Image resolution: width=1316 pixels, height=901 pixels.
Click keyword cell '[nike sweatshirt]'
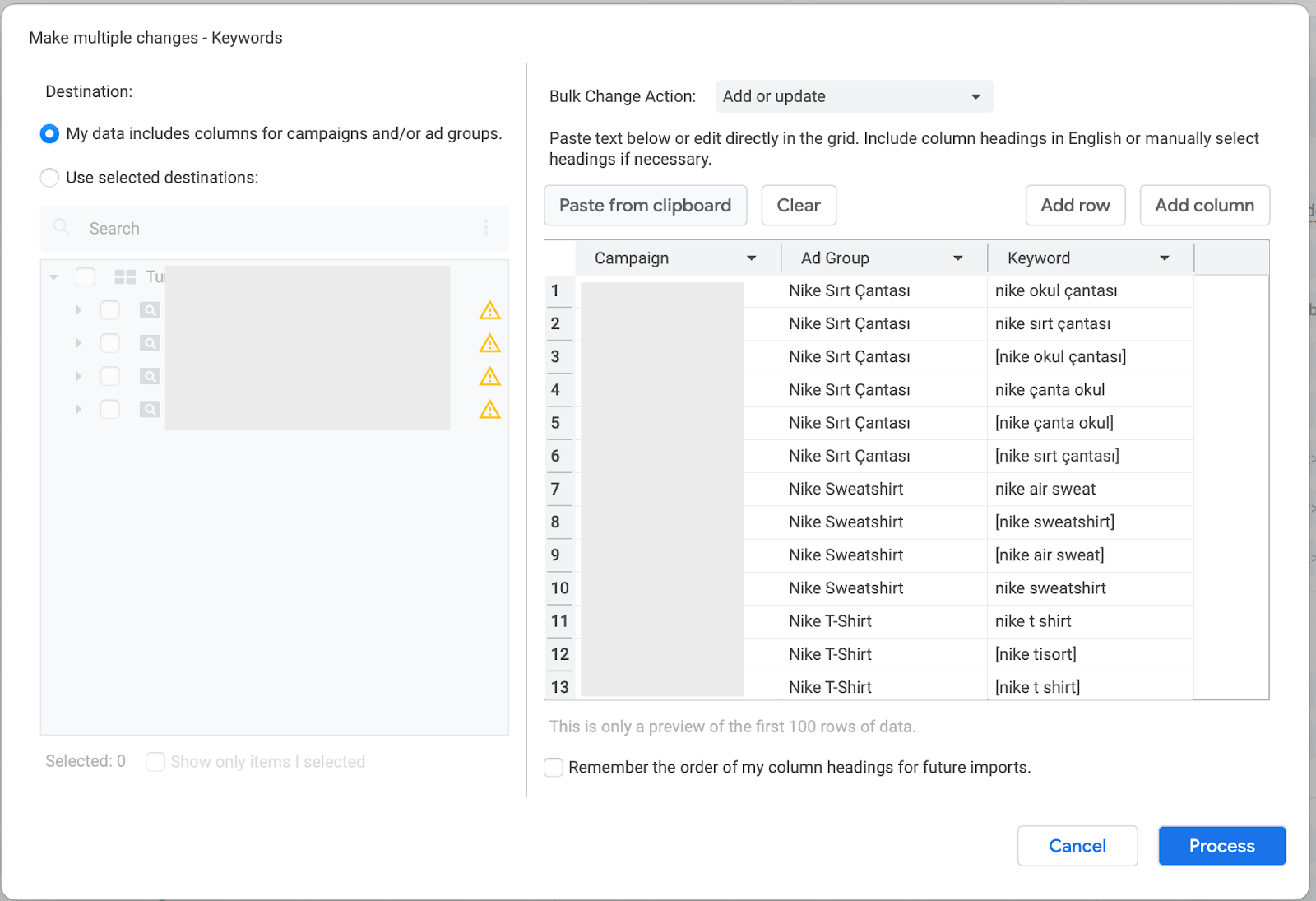click(x=1090, y=522)
